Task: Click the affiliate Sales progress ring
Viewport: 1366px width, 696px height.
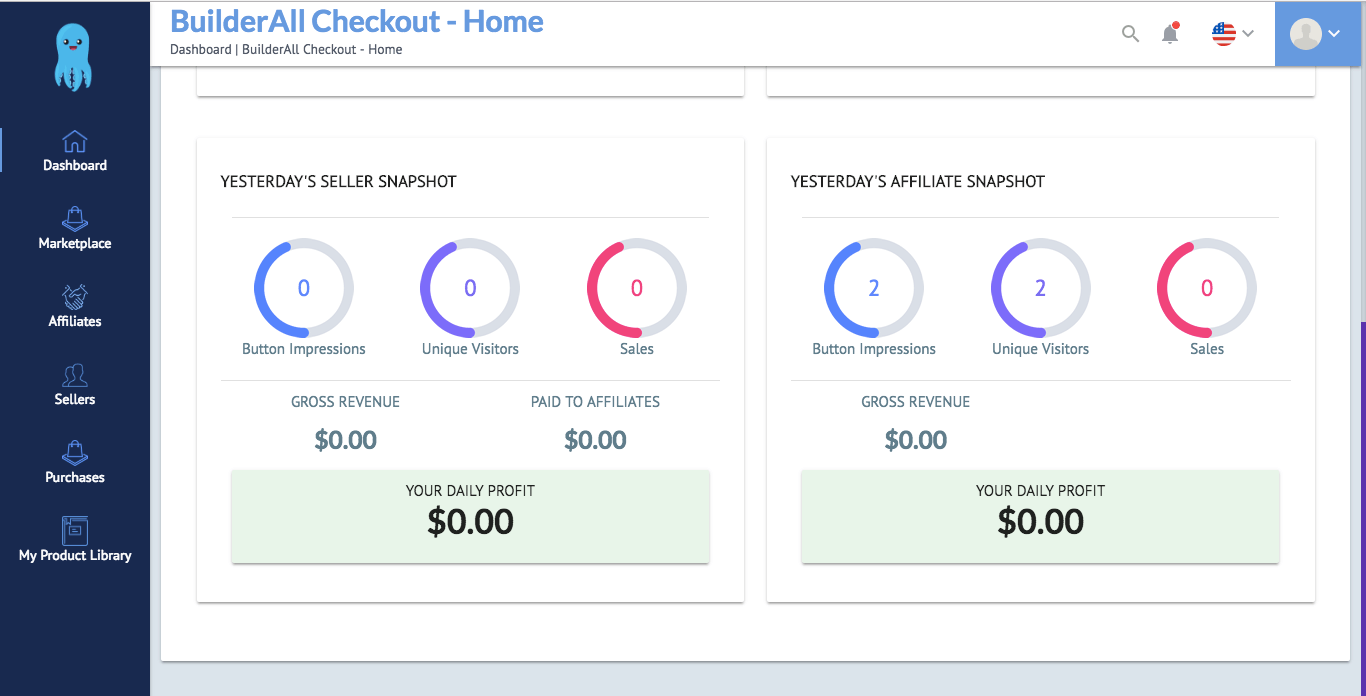Action: pos(1207,288)
